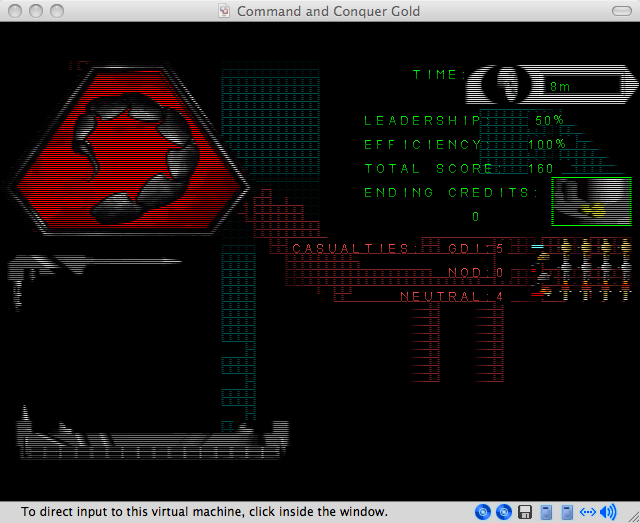640x523 pixels.
Task: Toggle the toolbar pill button in the title bar
Action: [622, 11]
